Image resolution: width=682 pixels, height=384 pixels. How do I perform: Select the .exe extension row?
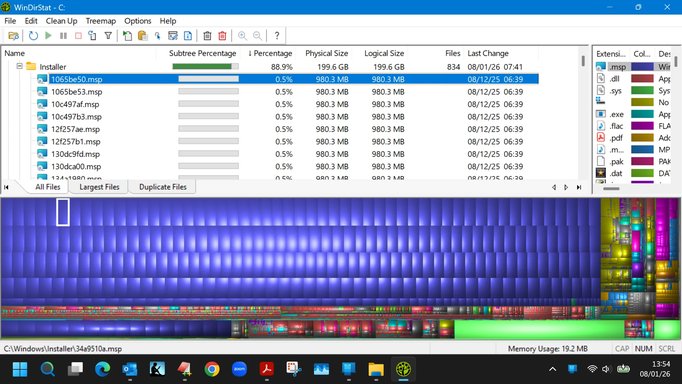(x=633, y=114)
